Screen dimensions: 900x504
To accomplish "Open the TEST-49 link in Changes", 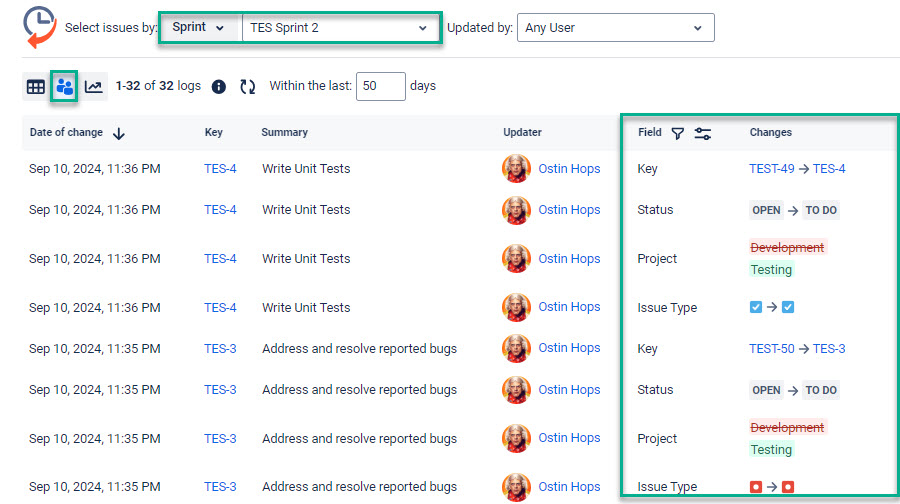I will point(771,169).
